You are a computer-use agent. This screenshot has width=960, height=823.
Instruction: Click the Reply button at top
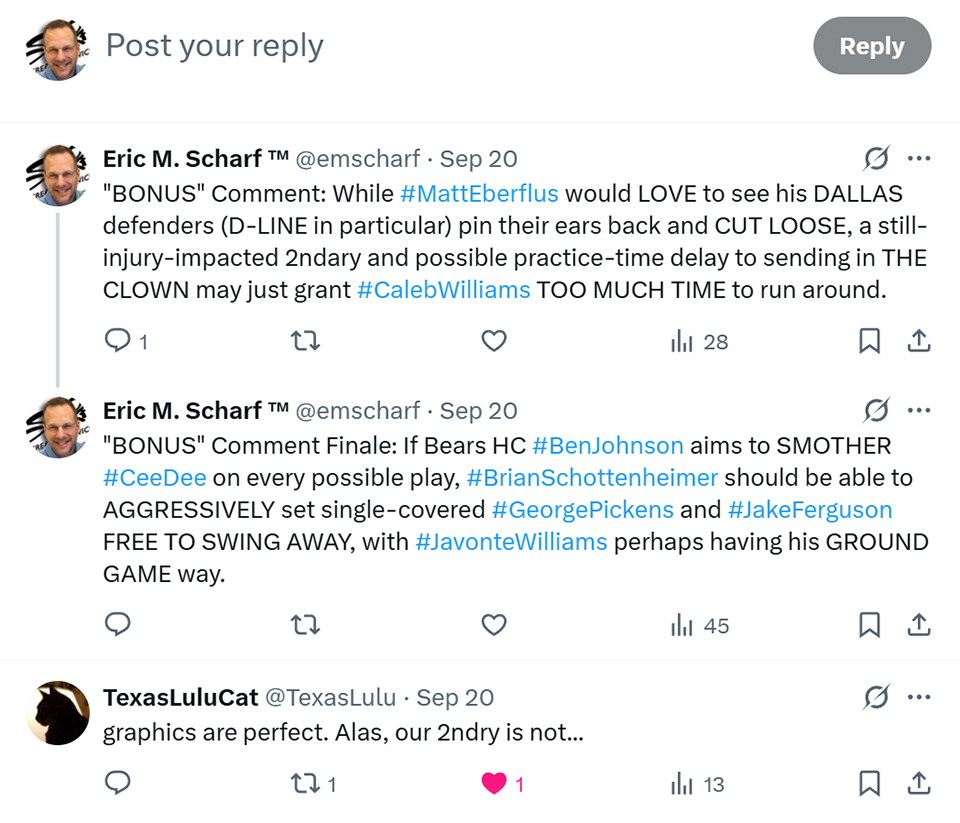[x=871, y=46]
